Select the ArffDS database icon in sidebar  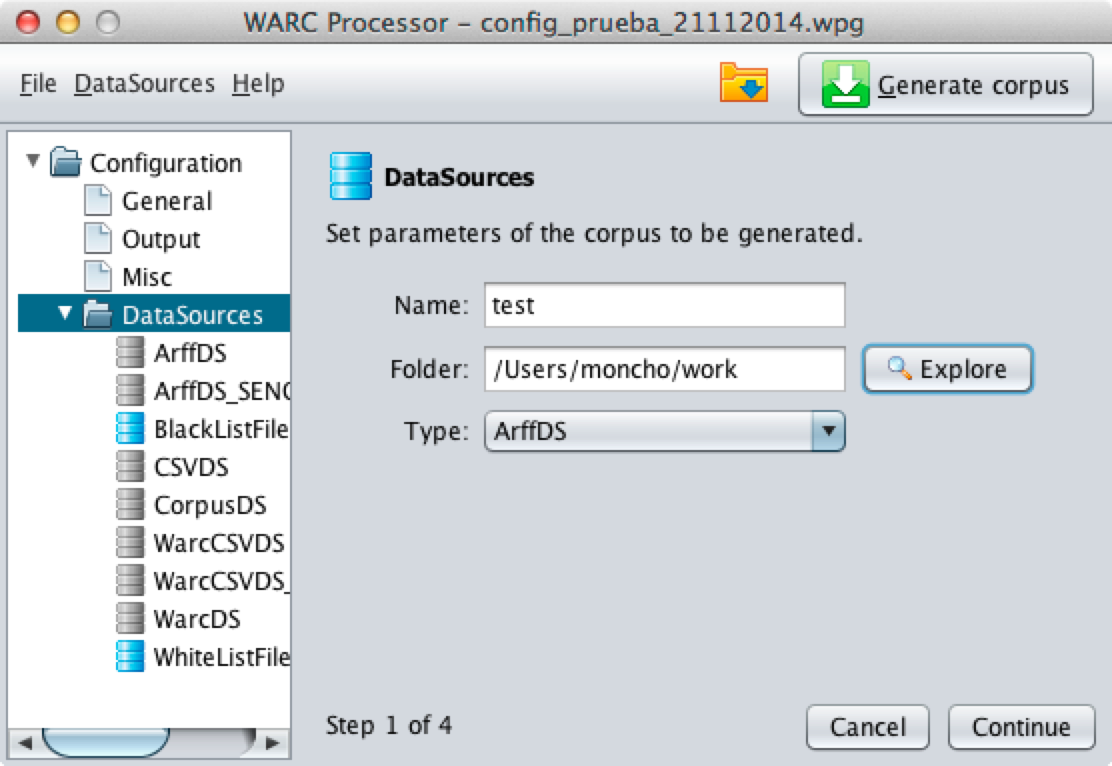tap(129, 352)
